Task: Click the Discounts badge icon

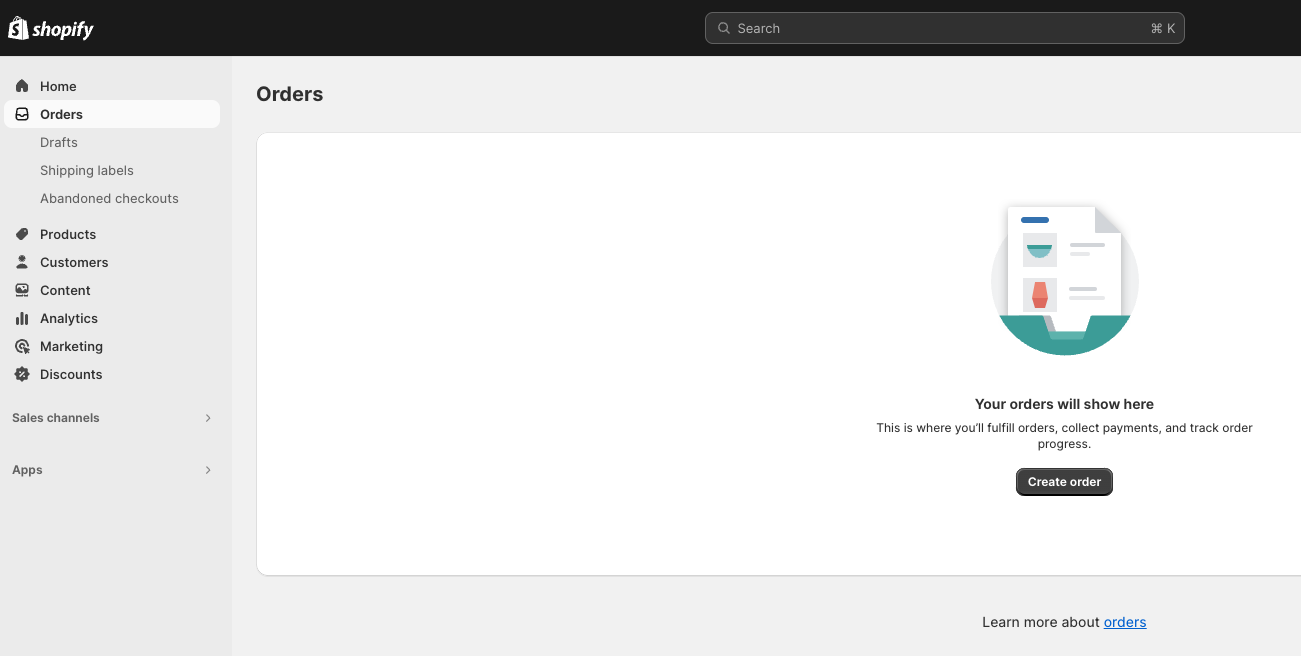Action: pos(22,374)
